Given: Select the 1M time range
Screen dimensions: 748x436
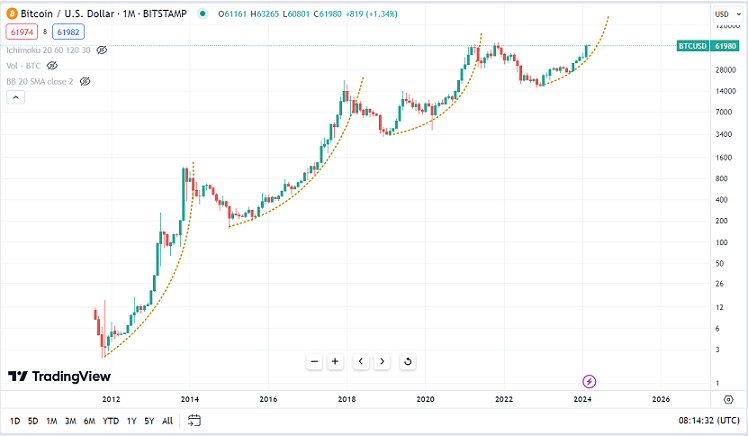Looking at the screenshot, I should pos(52,421).
